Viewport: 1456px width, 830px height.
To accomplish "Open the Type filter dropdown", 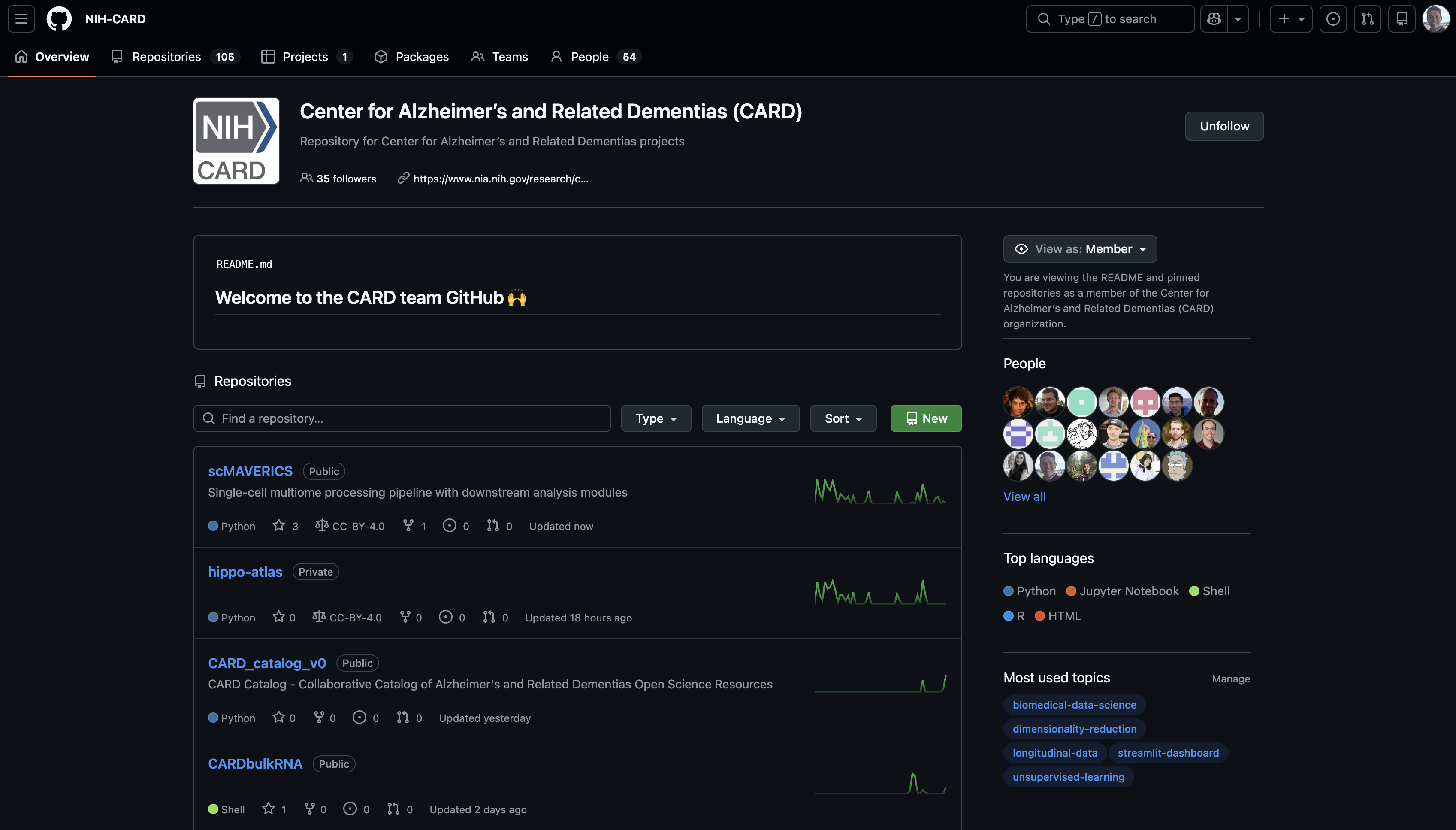I will tap(656, 418).
